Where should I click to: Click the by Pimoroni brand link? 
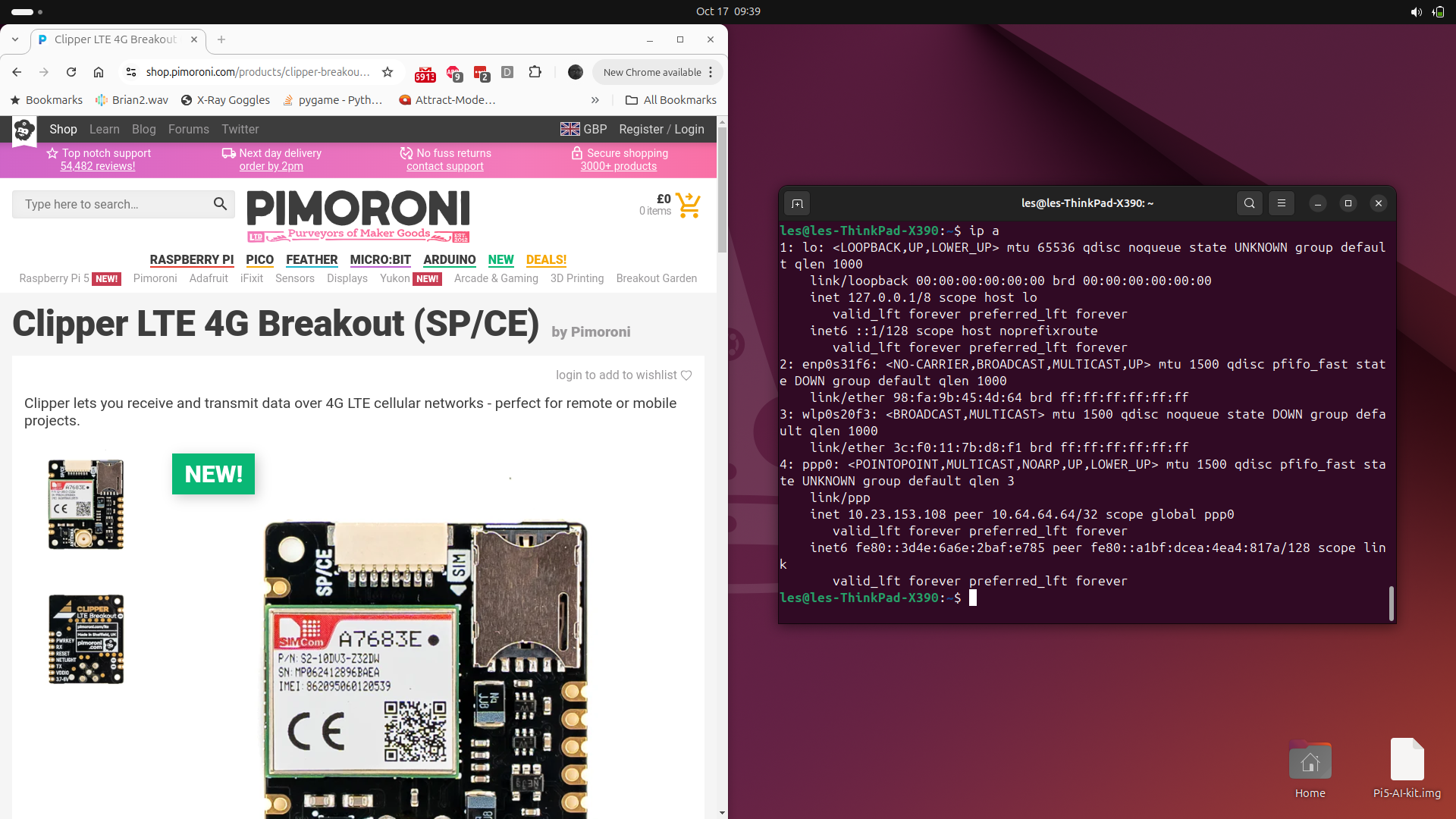coord(591,331)
